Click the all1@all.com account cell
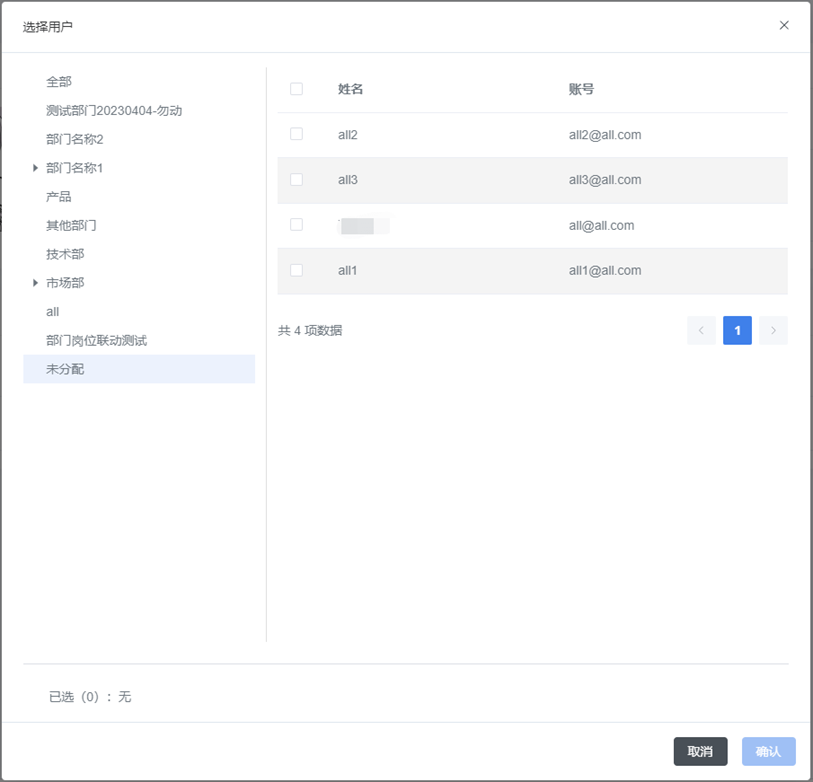 coord(605,271)
